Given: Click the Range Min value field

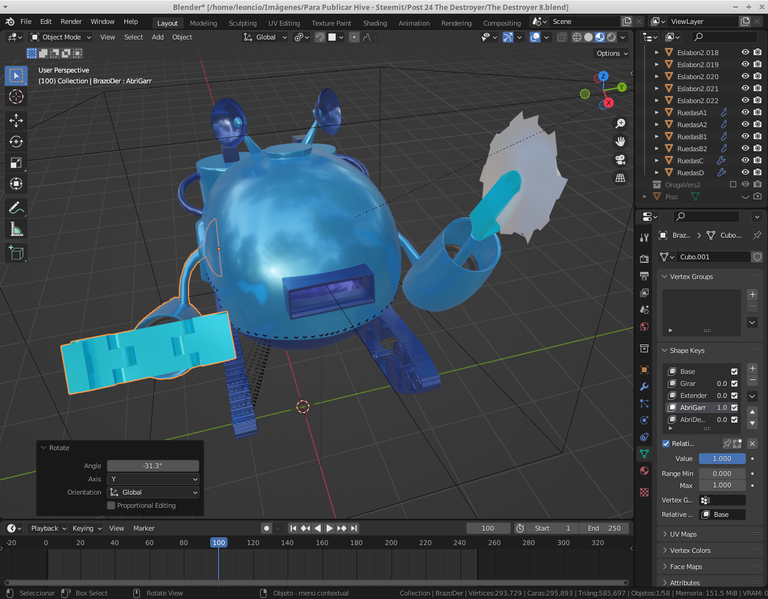Looking at the screenshot, I should [x=722, y=474].
